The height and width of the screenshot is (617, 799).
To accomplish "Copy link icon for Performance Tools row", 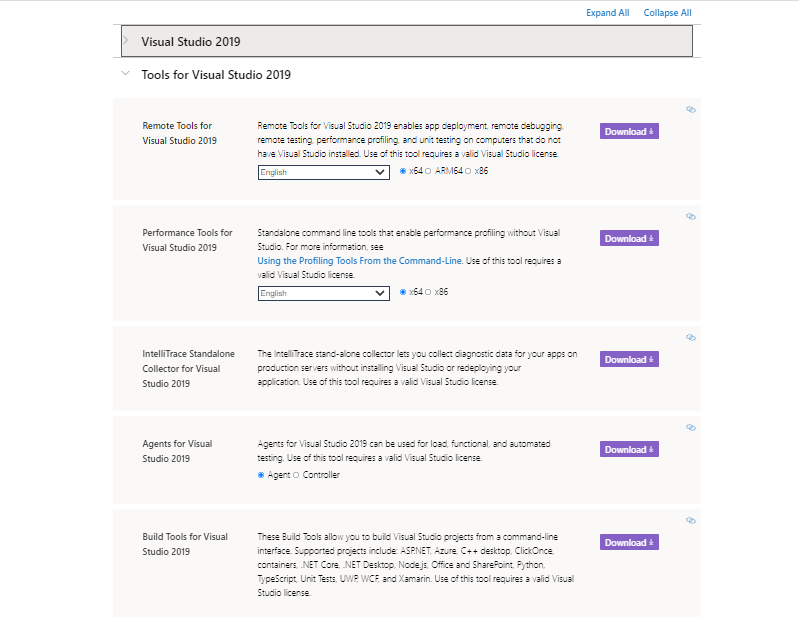I will click(x=690, y=216).
